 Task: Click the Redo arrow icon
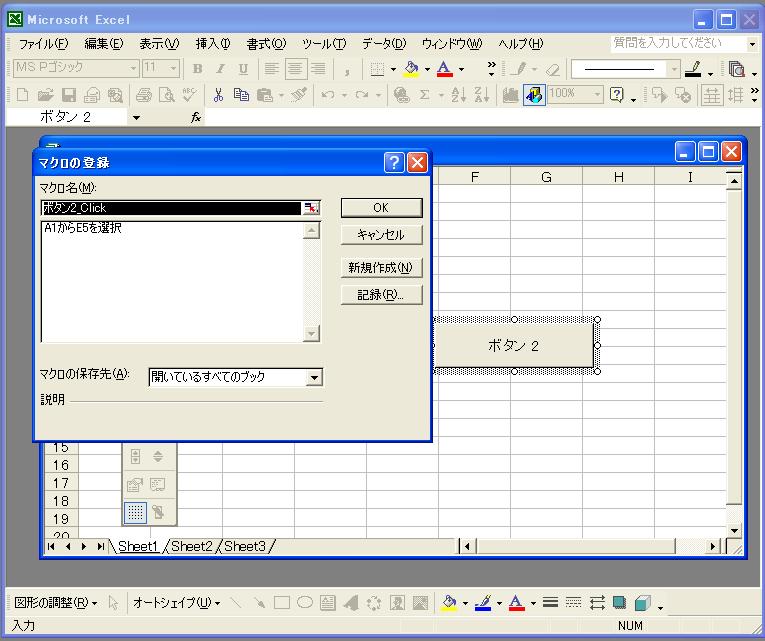point(362,95)
